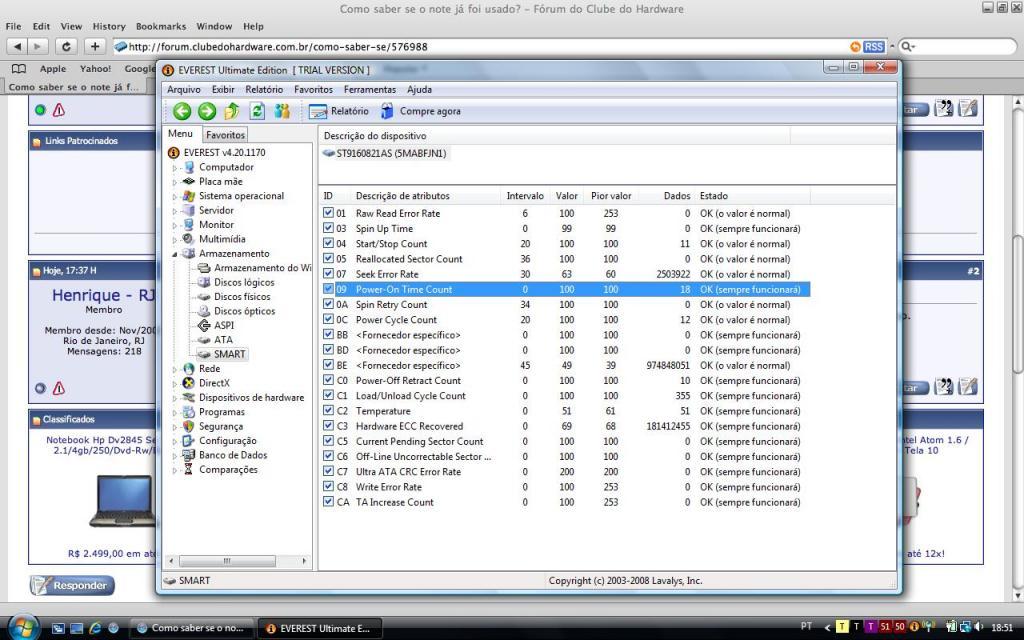
Task: Toggle the Power-On Time Count checkbox
Action: 328,289
